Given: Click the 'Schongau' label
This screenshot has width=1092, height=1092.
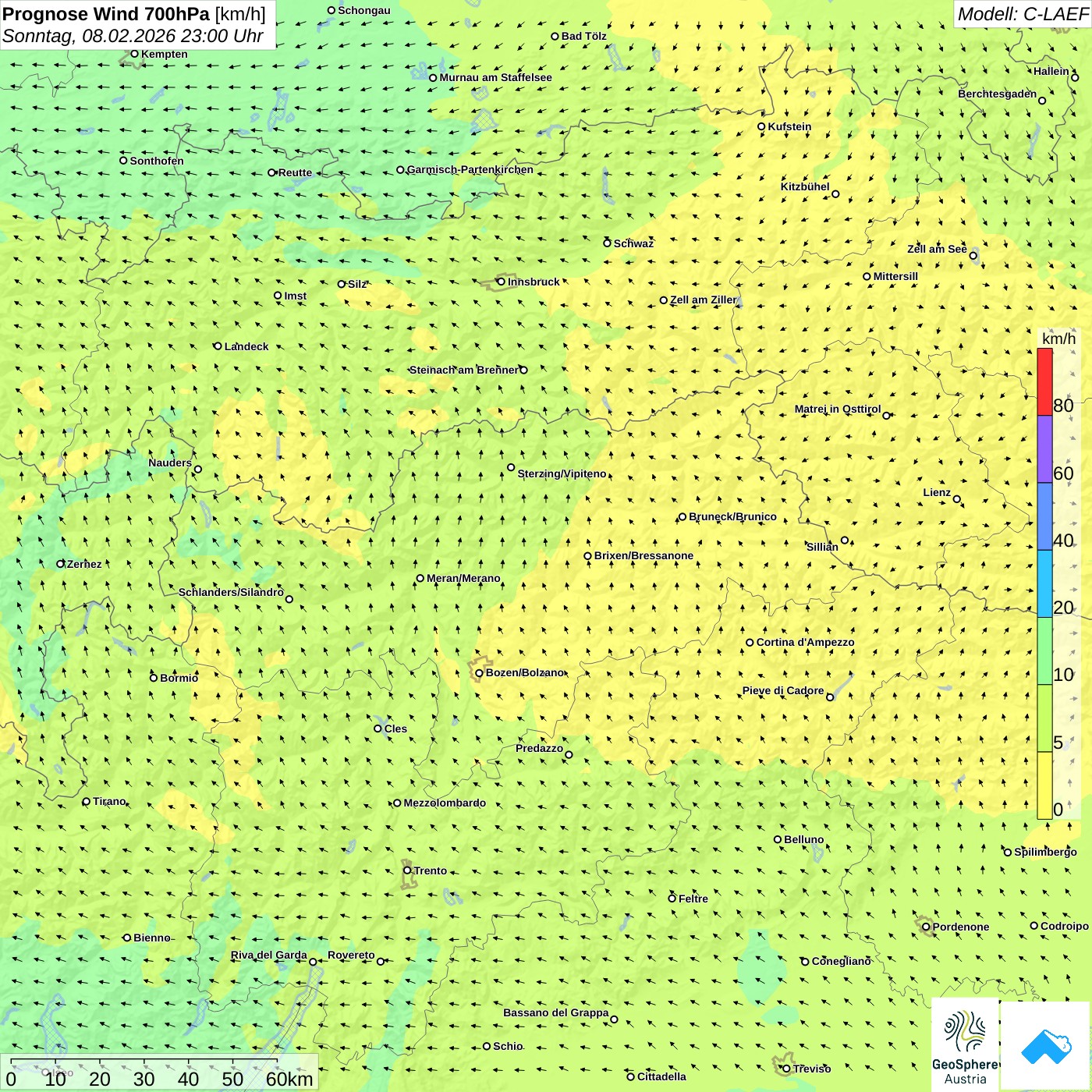Looking at the screenshot, I should (363, 10).
